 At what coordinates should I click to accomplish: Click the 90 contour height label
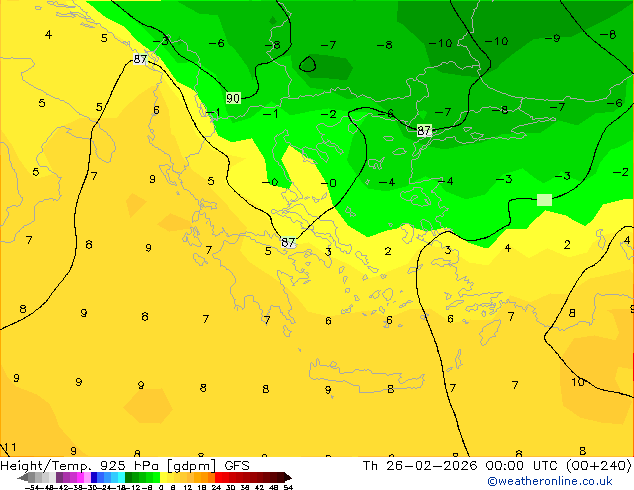coord(233,98)
